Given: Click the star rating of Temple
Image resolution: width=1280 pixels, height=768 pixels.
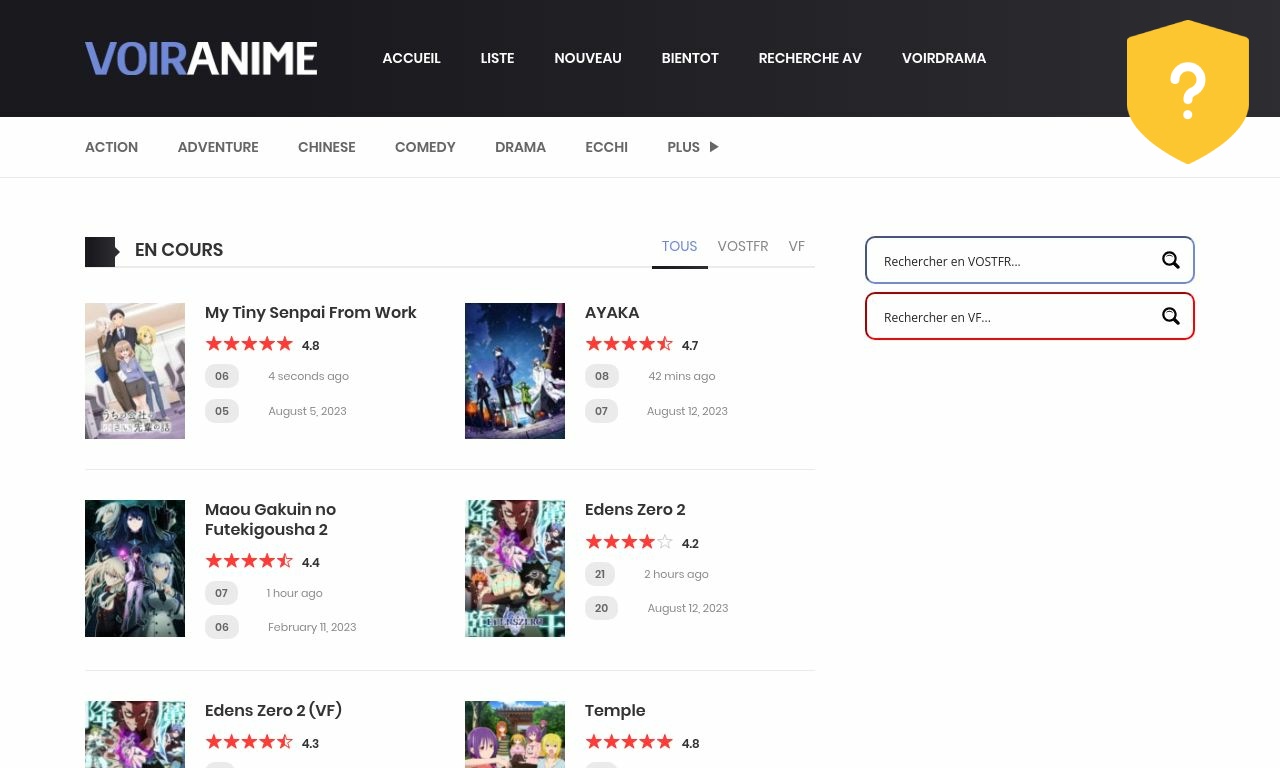Looking at the screenshot, I should [629, 741].
